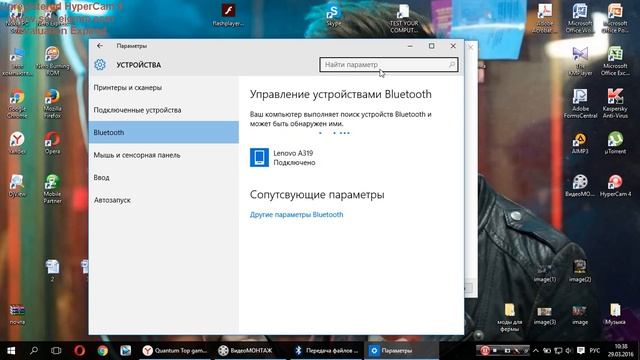The width and height of the screenshot is (640, 360).
Task: Open uTorrent desktop shortcut
Action: (x=615, y=143)
